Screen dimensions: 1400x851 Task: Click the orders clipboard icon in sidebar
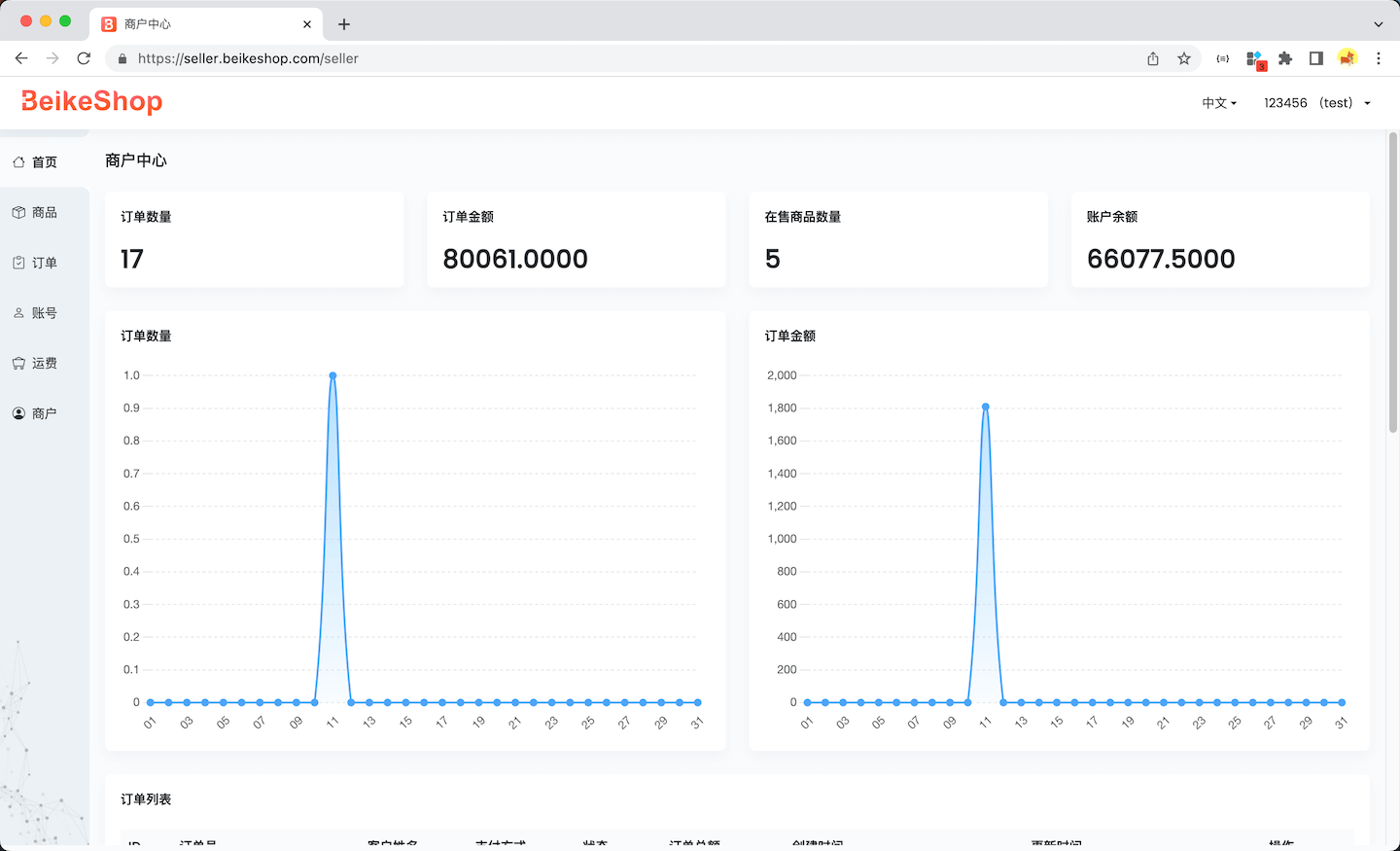(18, 263)
